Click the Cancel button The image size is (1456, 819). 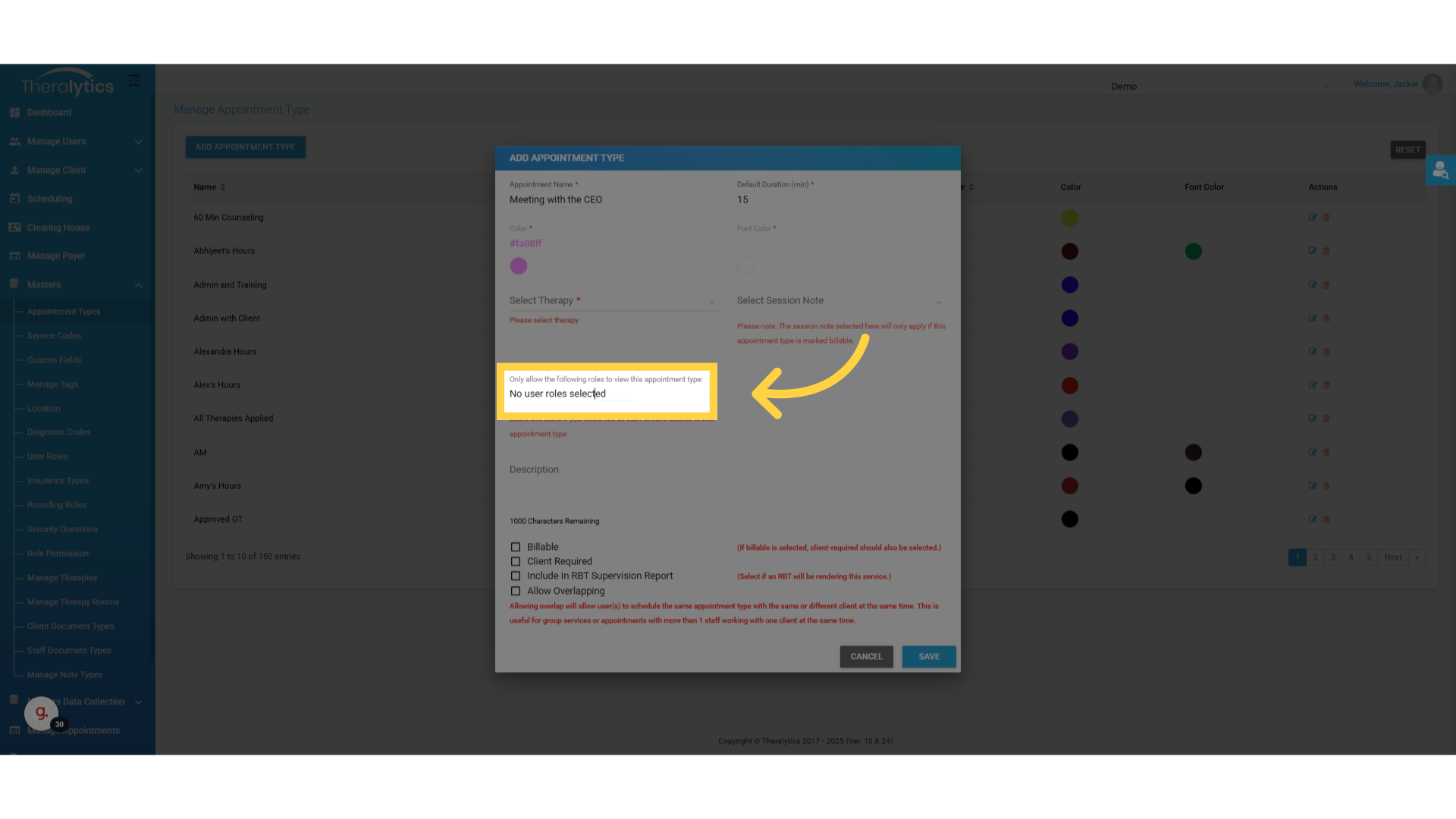866,657
